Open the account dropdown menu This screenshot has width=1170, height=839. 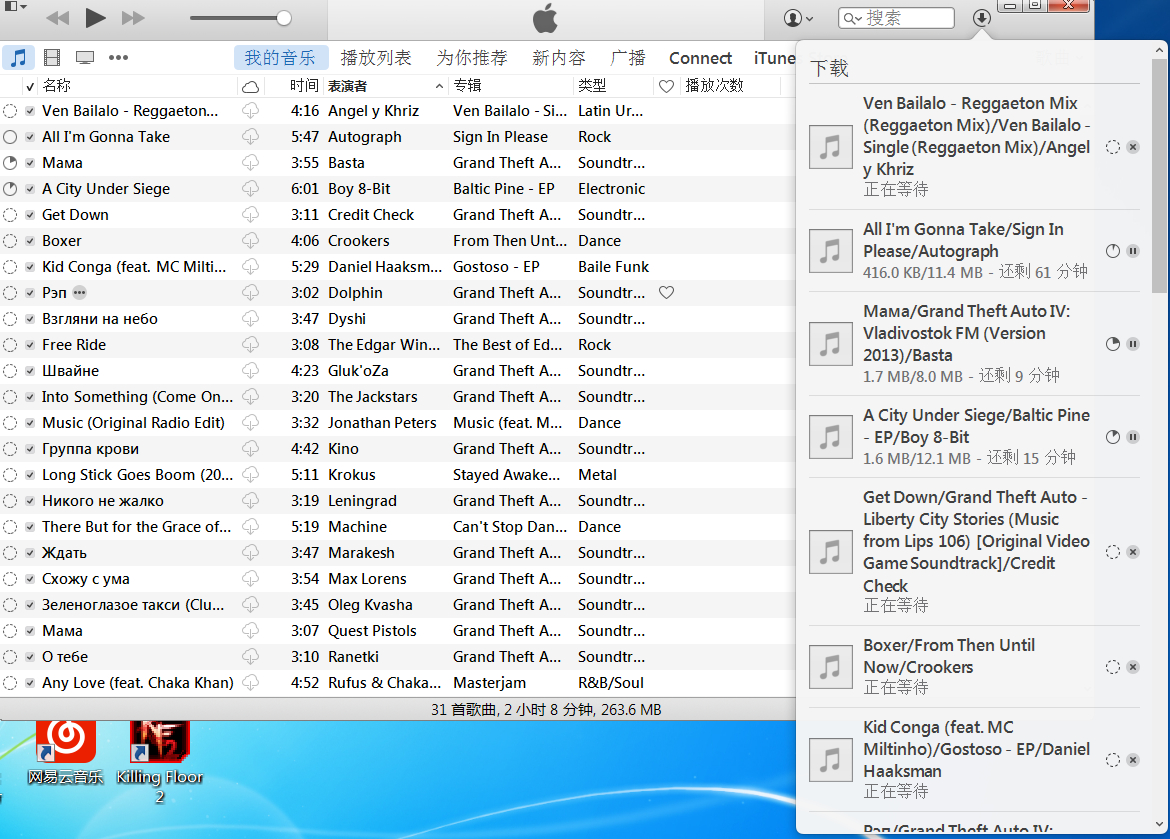pos(798,18)
